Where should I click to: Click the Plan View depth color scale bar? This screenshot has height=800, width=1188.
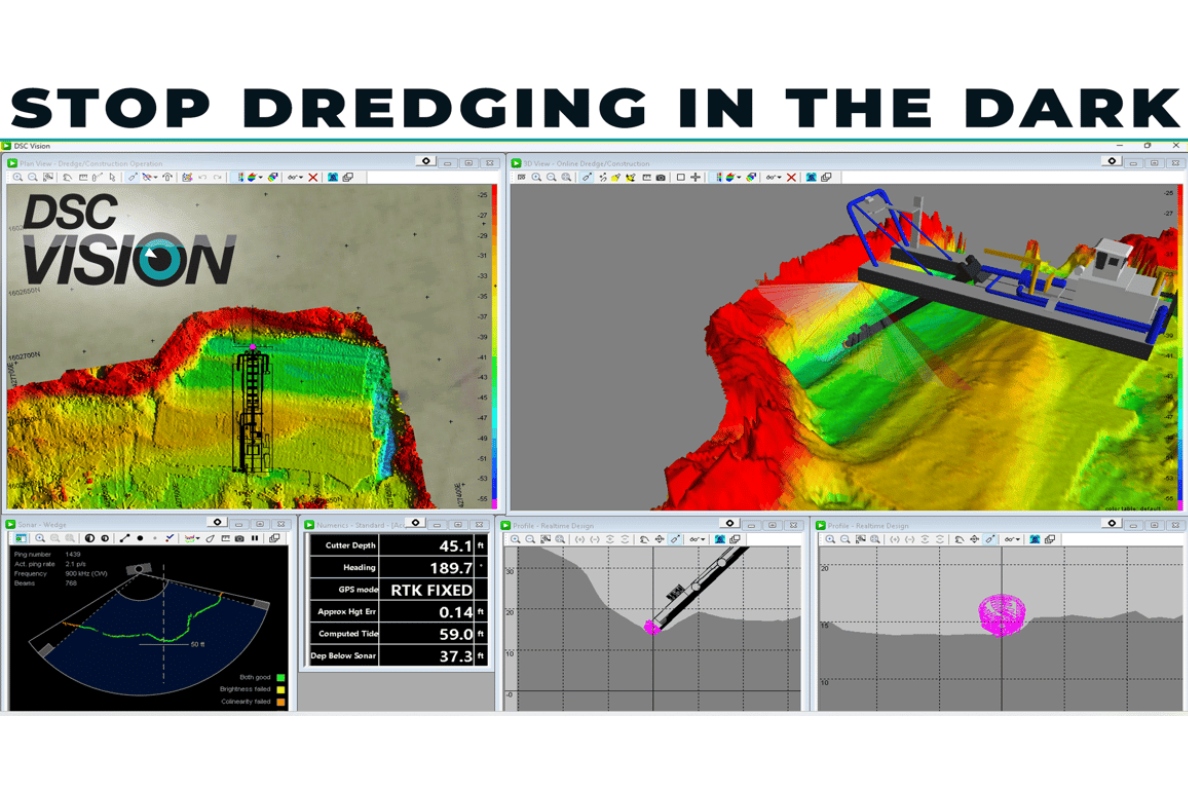click(x=495, y=345)
